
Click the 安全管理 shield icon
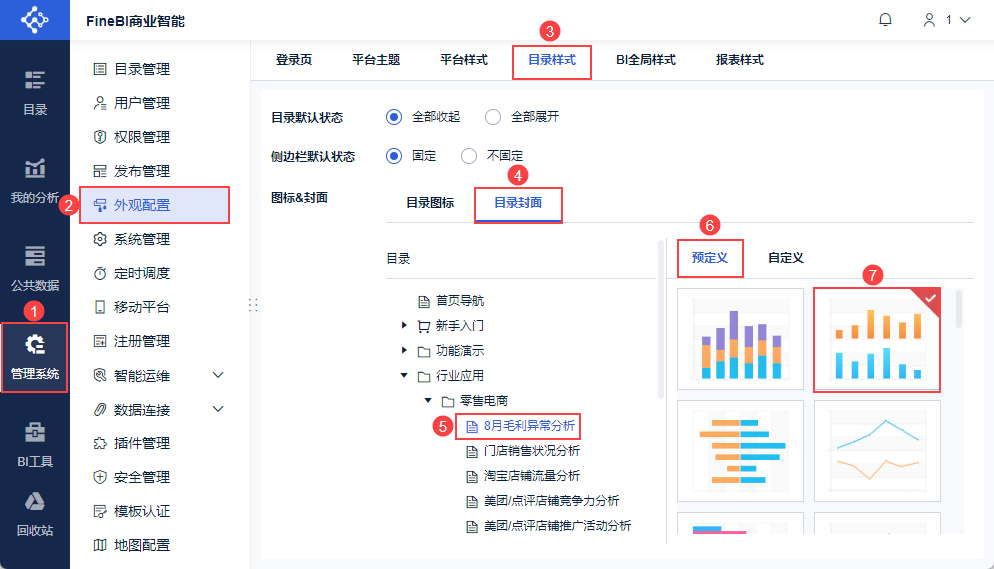point(100,477)
